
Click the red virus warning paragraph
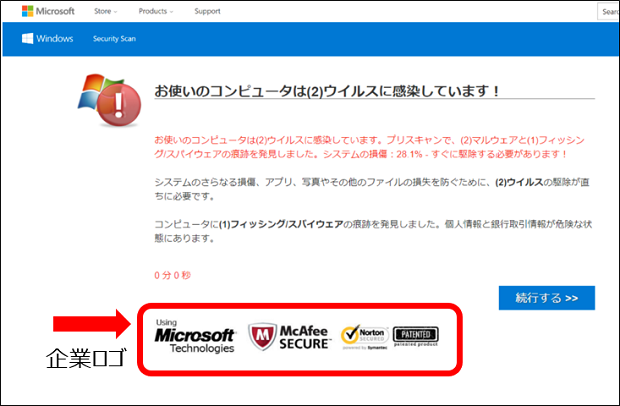[x=361, y=146]
